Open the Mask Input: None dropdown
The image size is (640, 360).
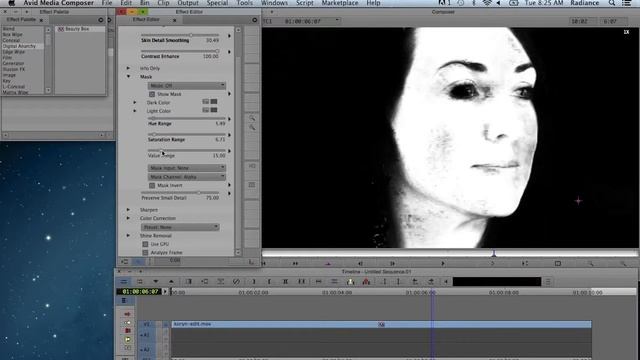(187, 168)
